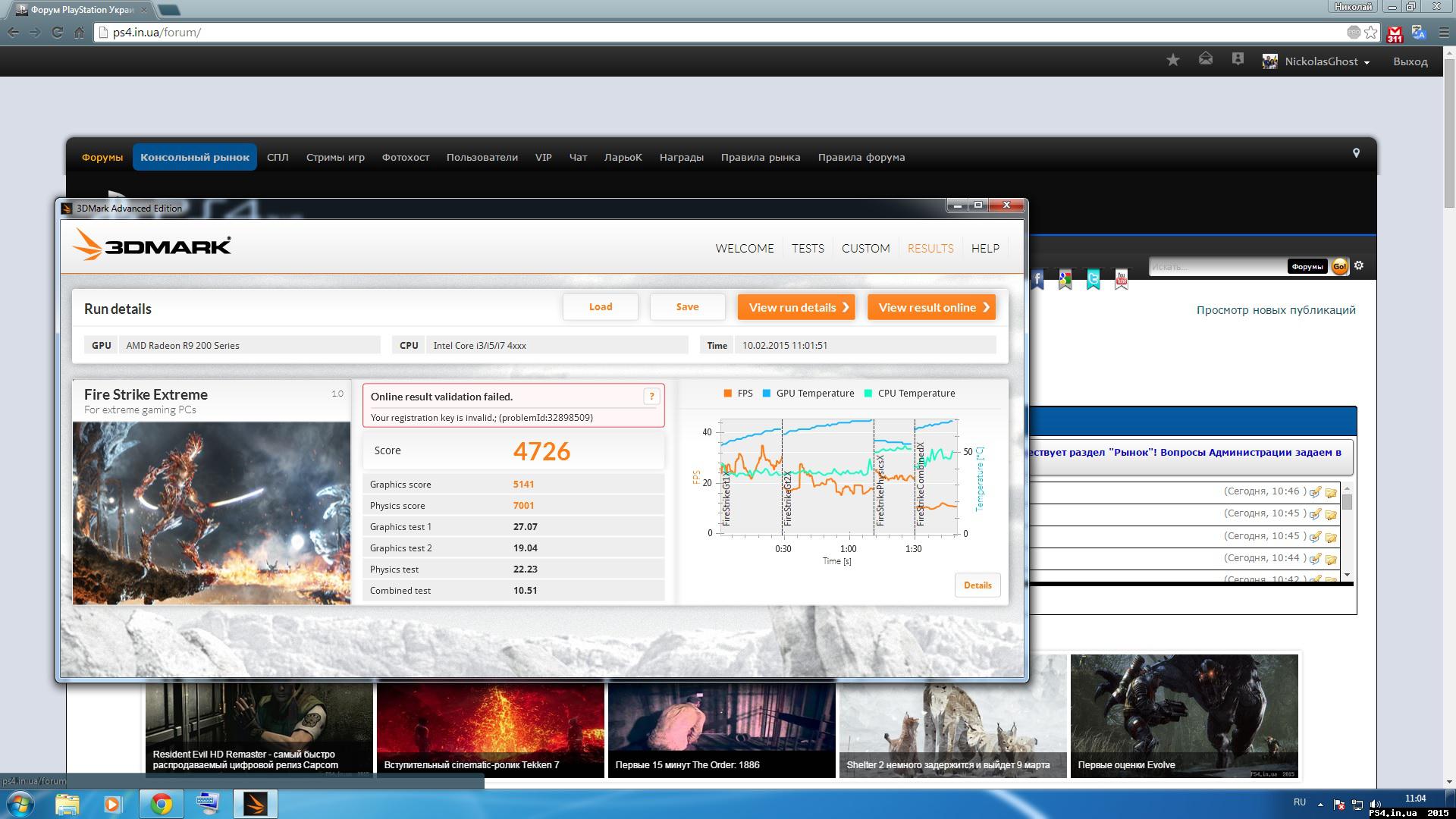Open Просмотр новых публикаций link
Image resolution: width=1456 pixels, height=819 pixels.
1276,309
